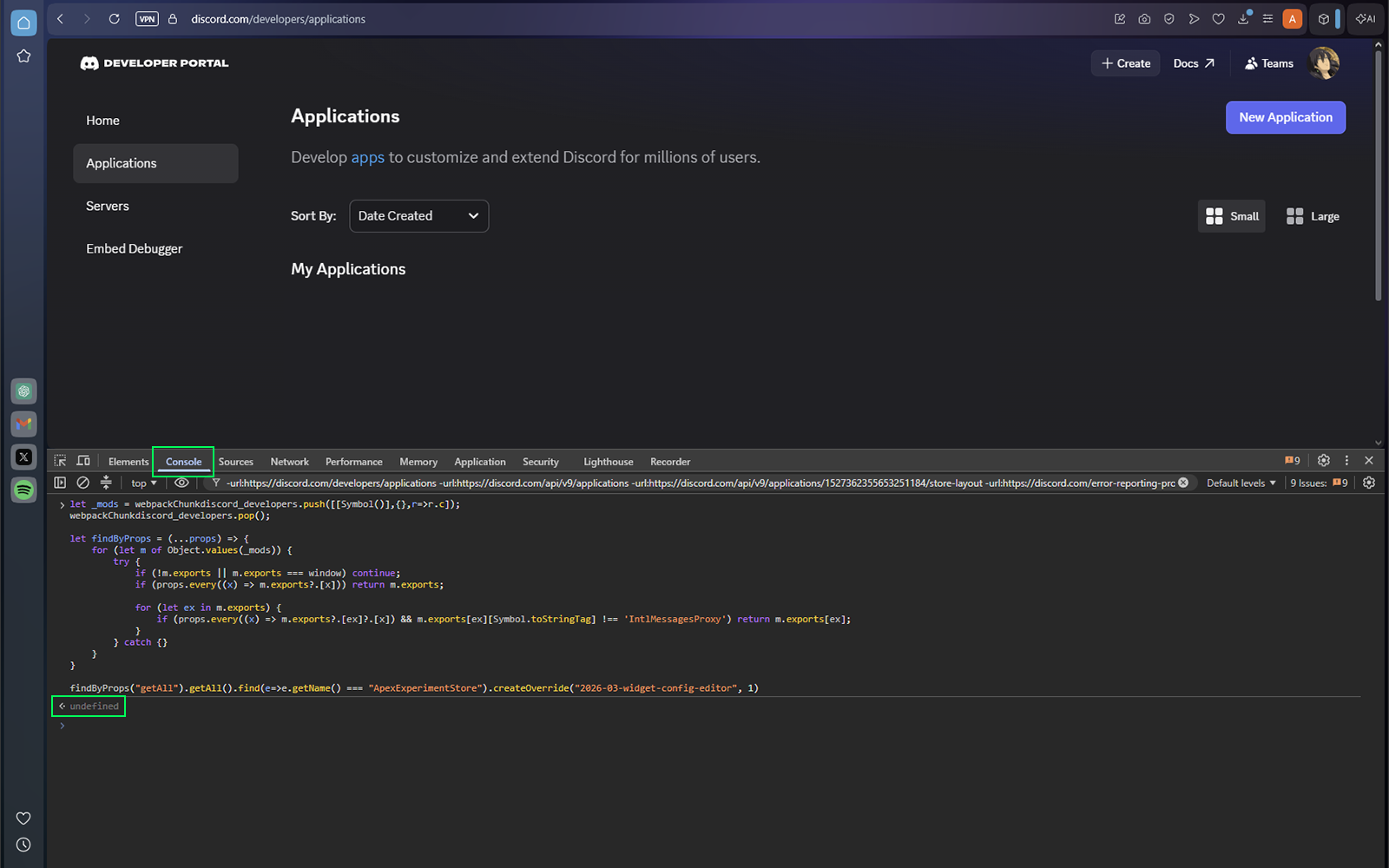Screen dimensions: 1389x868
Task: Switch to the Sources tab
Action: point(236,462)
